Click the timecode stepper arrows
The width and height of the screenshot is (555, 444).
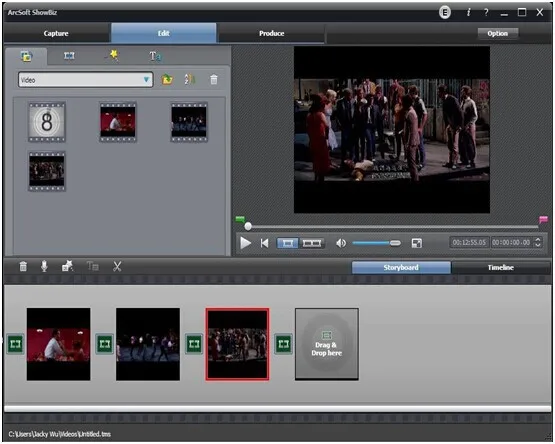538,243
